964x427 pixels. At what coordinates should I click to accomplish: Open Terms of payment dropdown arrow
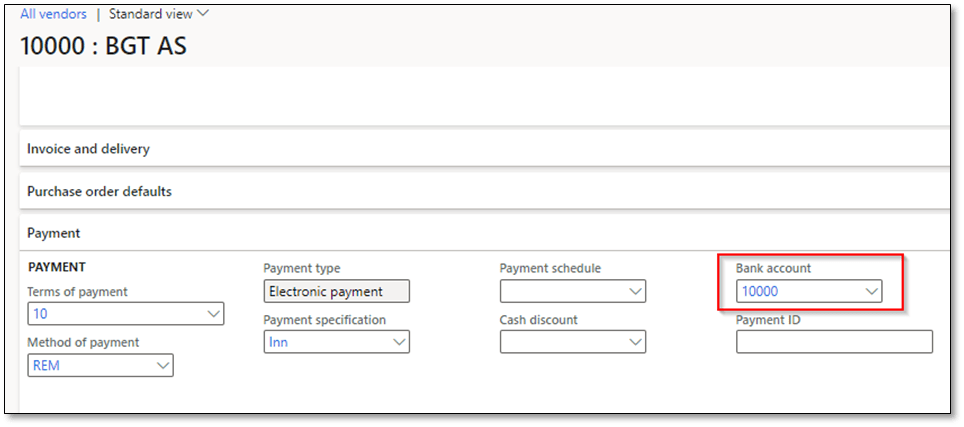tap(213, 314)
